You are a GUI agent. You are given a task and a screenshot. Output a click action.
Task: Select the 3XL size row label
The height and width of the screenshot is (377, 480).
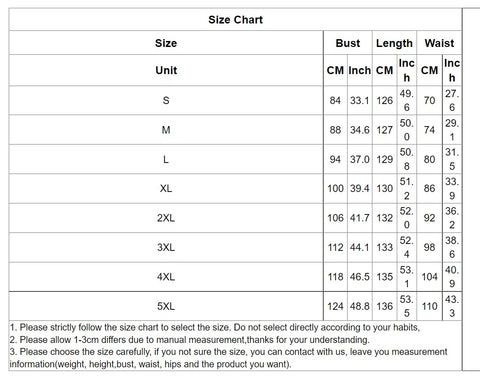coord(166,247)
